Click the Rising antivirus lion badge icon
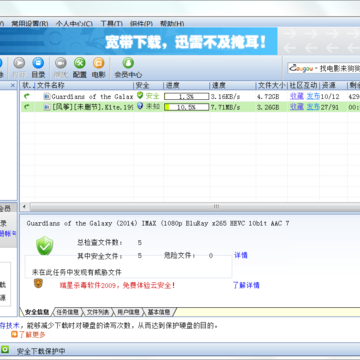 point(38,284)
